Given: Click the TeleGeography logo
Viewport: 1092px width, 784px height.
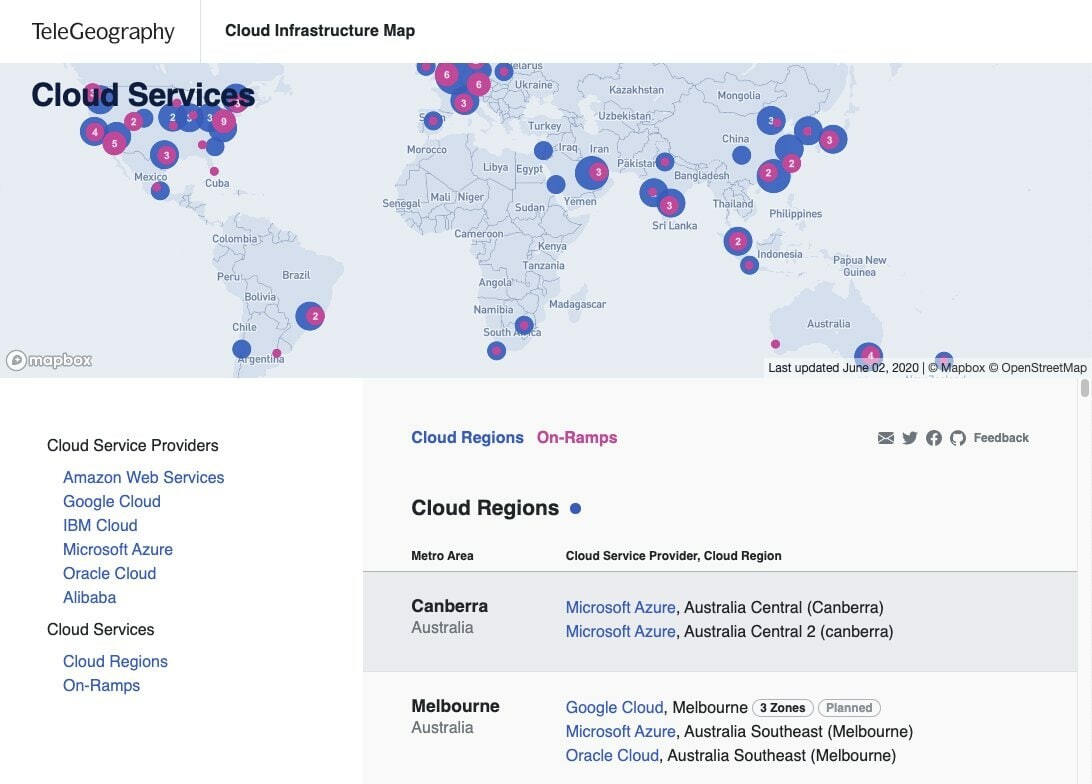Looking at the screenshot, I should pyautogui.click(x=103, y=31).
